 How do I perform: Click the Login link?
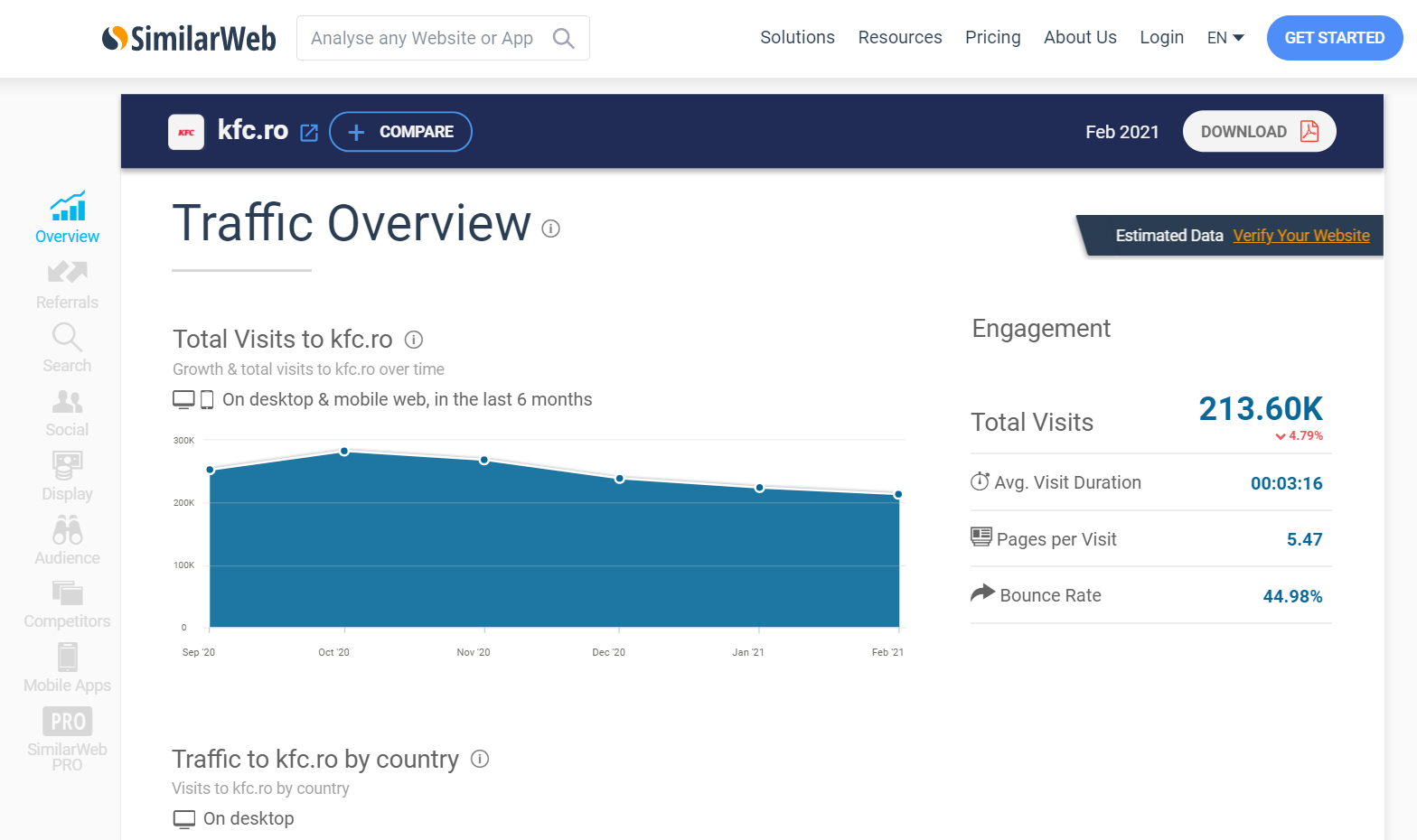(1161, 37)
